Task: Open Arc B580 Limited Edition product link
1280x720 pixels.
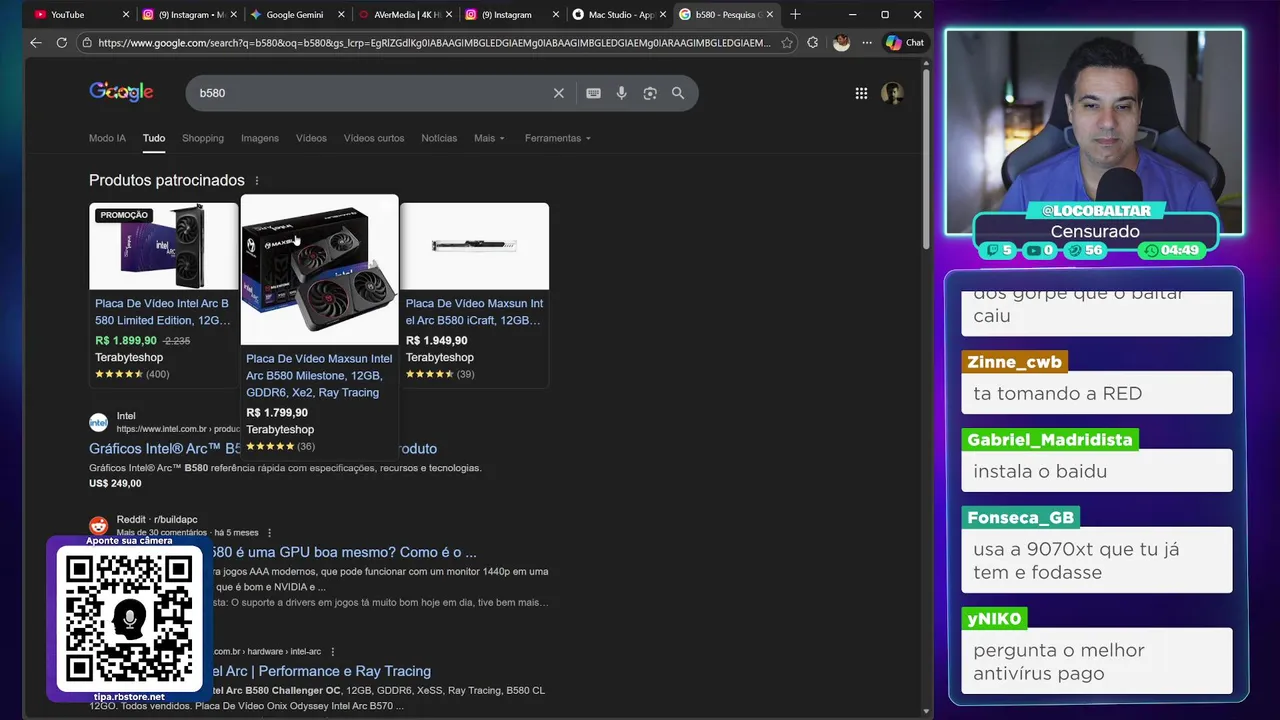Action: click(162, 312)
